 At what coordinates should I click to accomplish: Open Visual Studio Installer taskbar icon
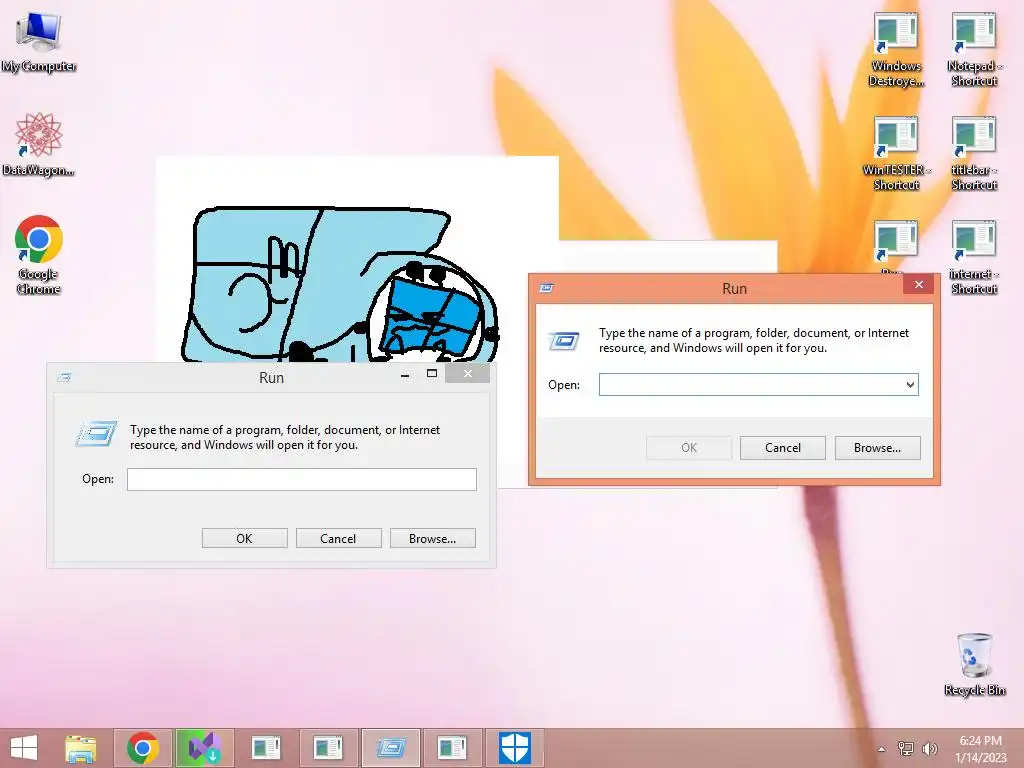pos(204,748)
